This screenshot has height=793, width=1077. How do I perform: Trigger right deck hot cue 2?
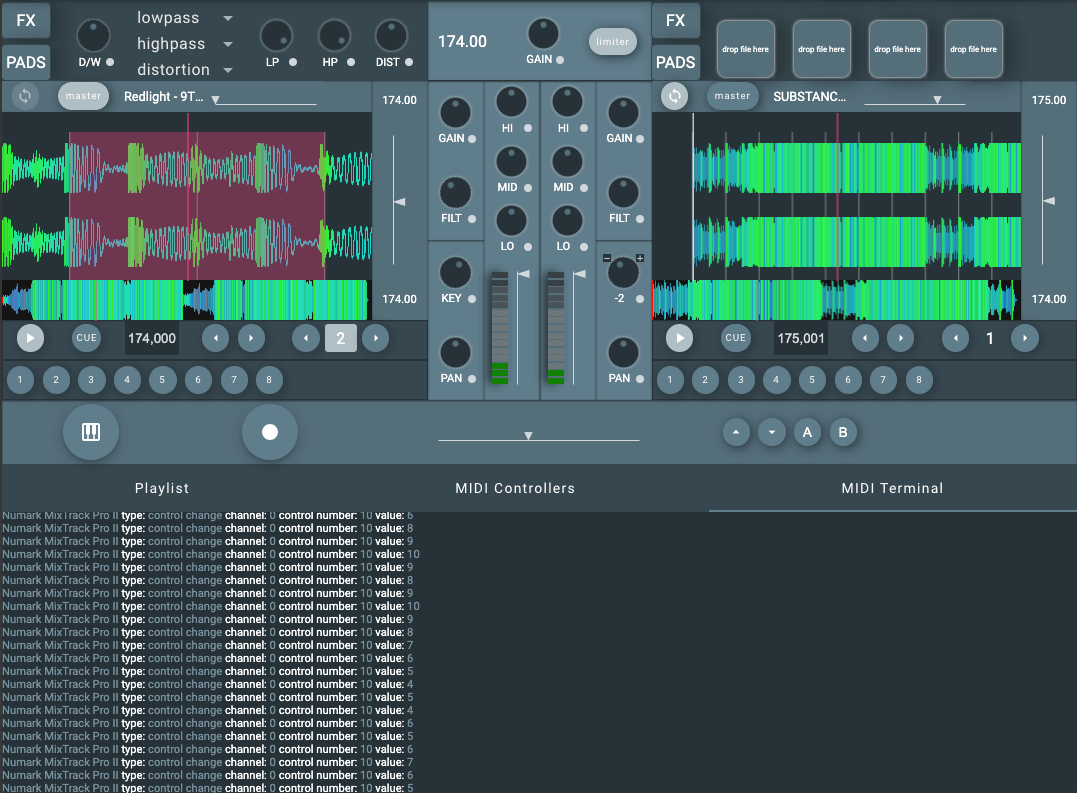[705, 380]
